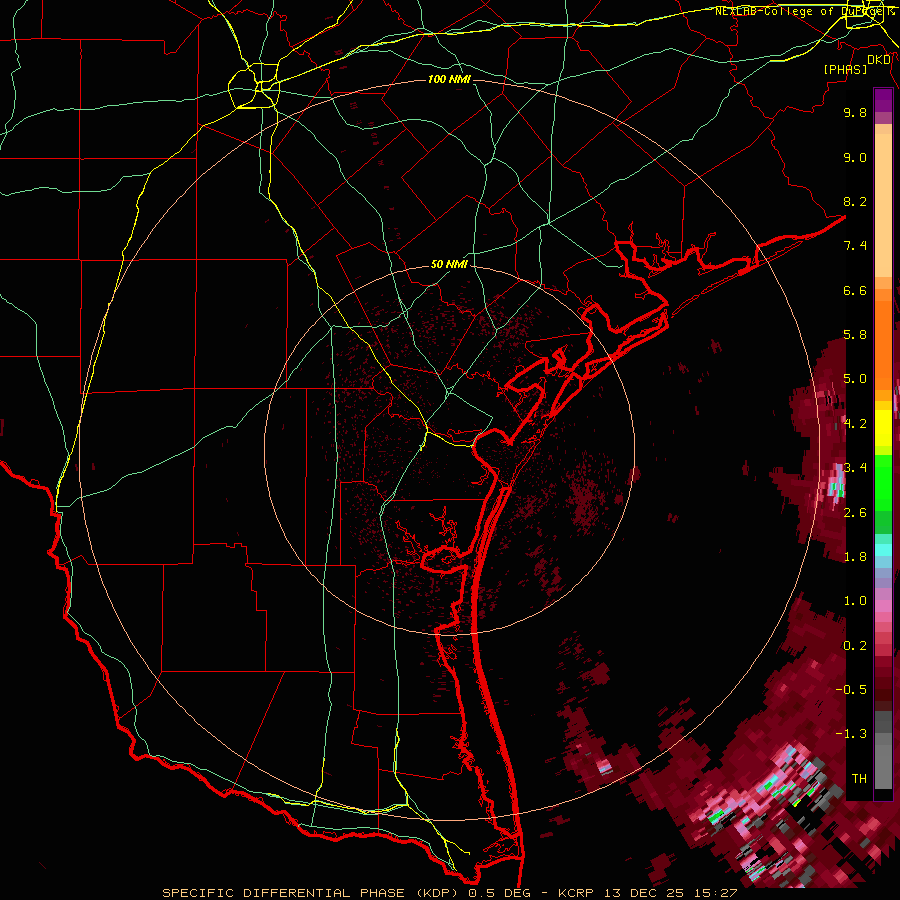
Task: Select the pink band beside 1.0
Action: (x=883, y=606)
